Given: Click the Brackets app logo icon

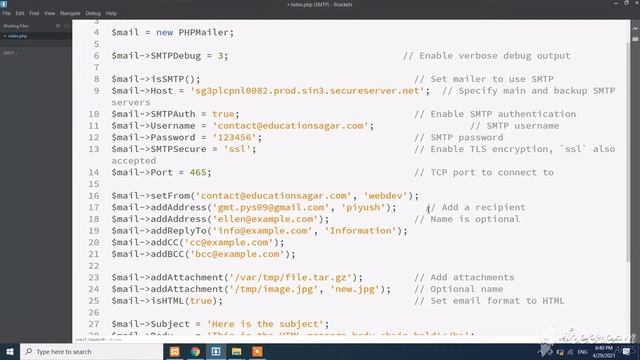Looking at the screenshot, I should (x=4, y=4).
